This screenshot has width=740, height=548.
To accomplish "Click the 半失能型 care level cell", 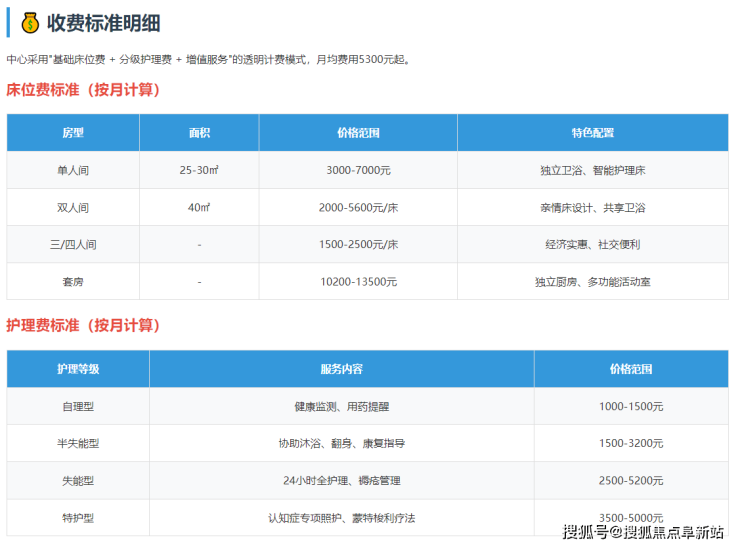I will click(78, 443).
